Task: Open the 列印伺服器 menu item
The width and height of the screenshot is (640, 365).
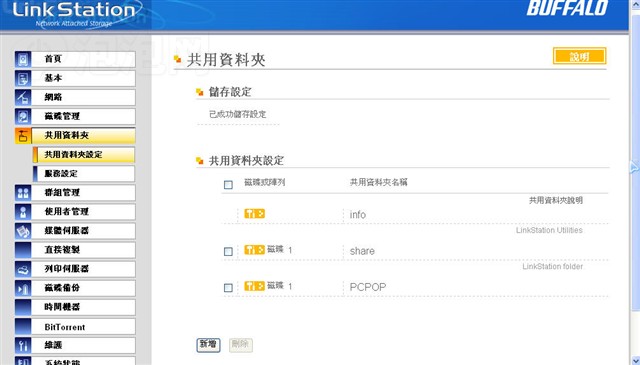Action: 83,269
